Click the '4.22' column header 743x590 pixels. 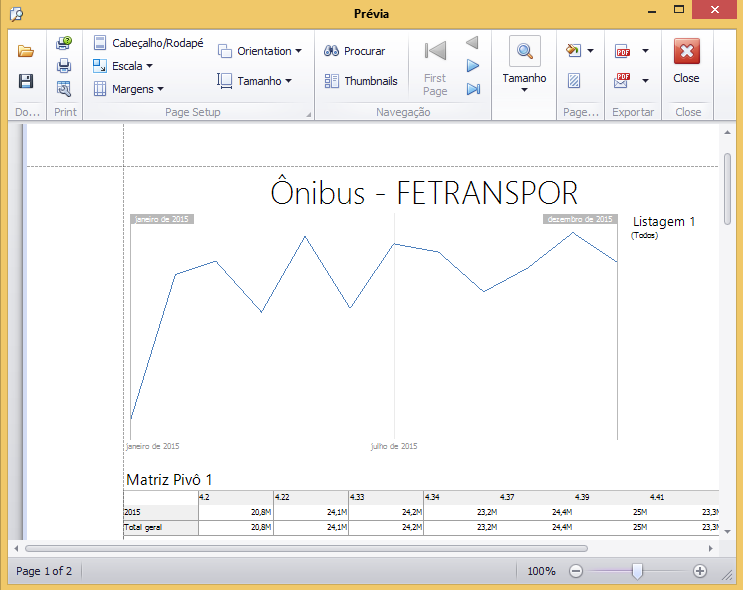coord(282,497)
